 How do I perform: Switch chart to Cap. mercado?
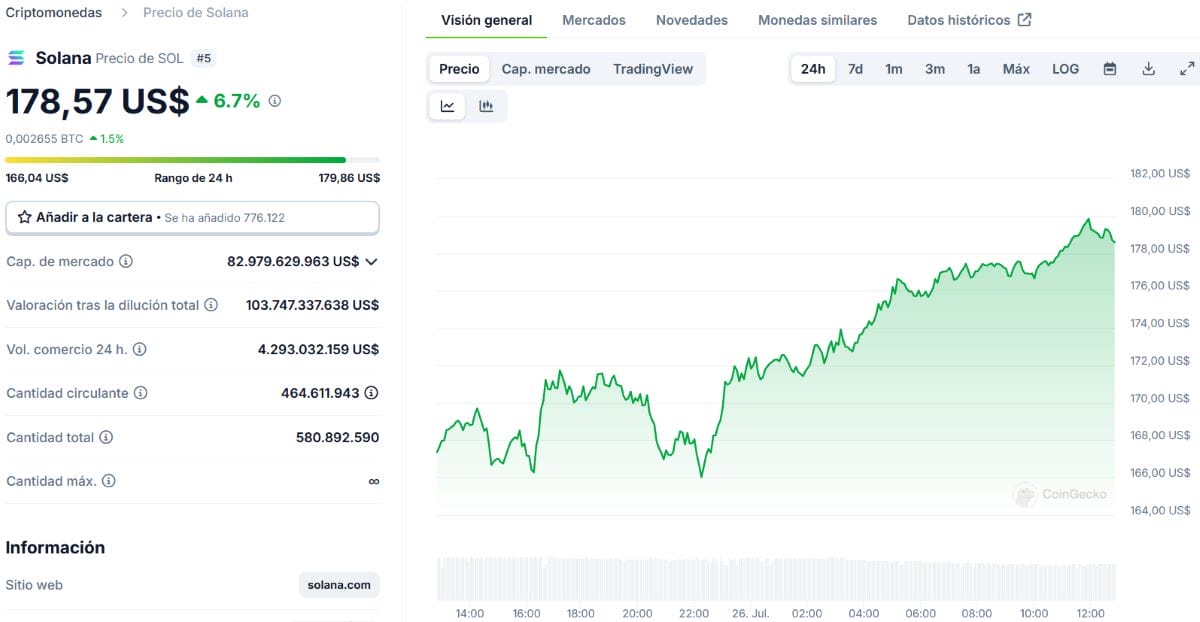tap(546, 69)
